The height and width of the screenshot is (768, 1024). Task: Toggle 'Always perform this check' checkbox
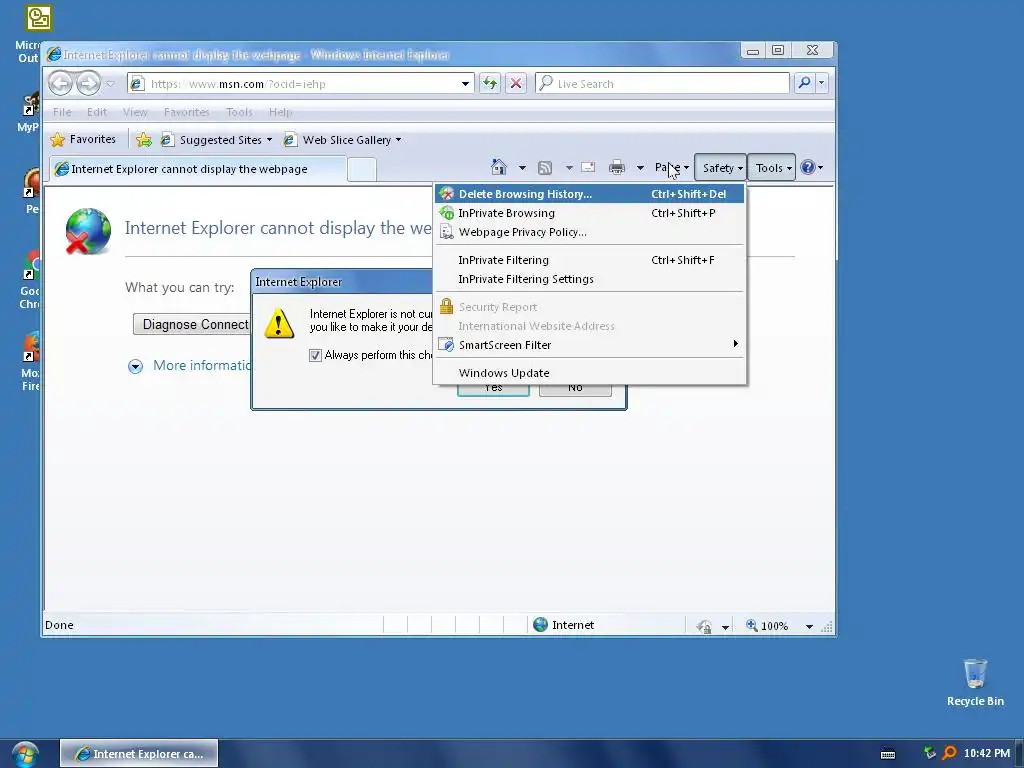(315, 355)
